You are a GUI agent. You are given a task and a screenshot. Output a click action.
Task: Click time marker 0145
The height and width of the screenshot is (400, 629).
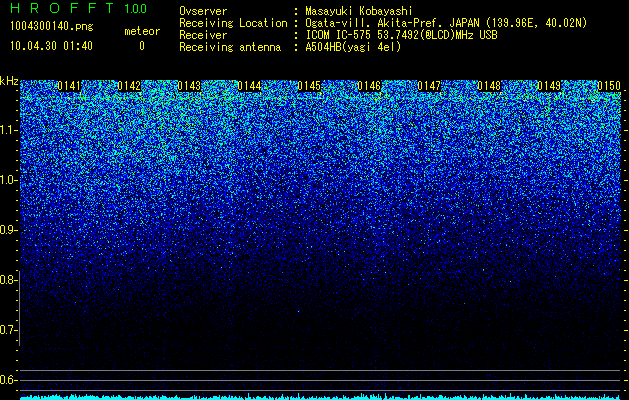point(309,86)
